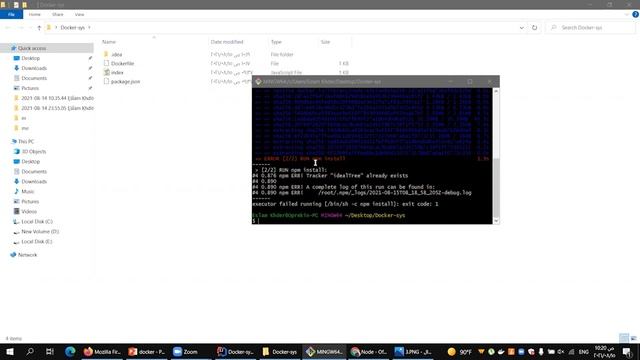
Task: Sort files by Date modified column
Action: click(227, 42)
